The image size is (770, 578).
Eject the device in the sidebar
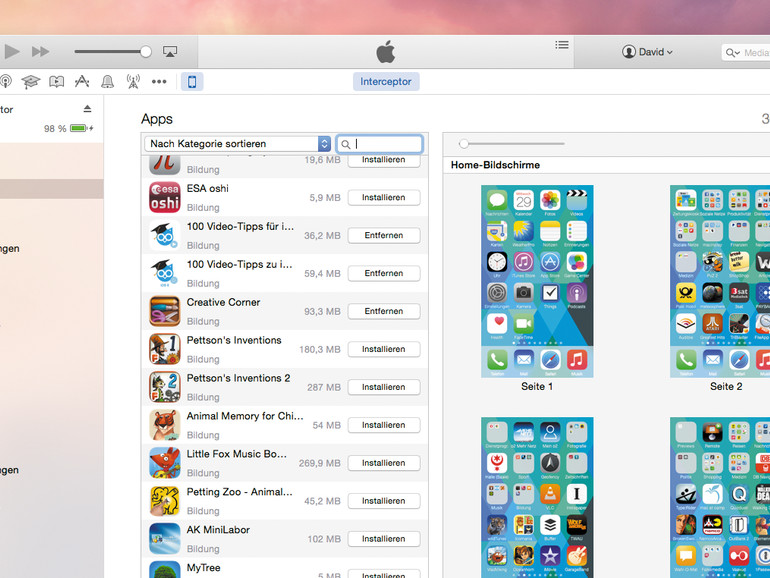click(87, 109)
